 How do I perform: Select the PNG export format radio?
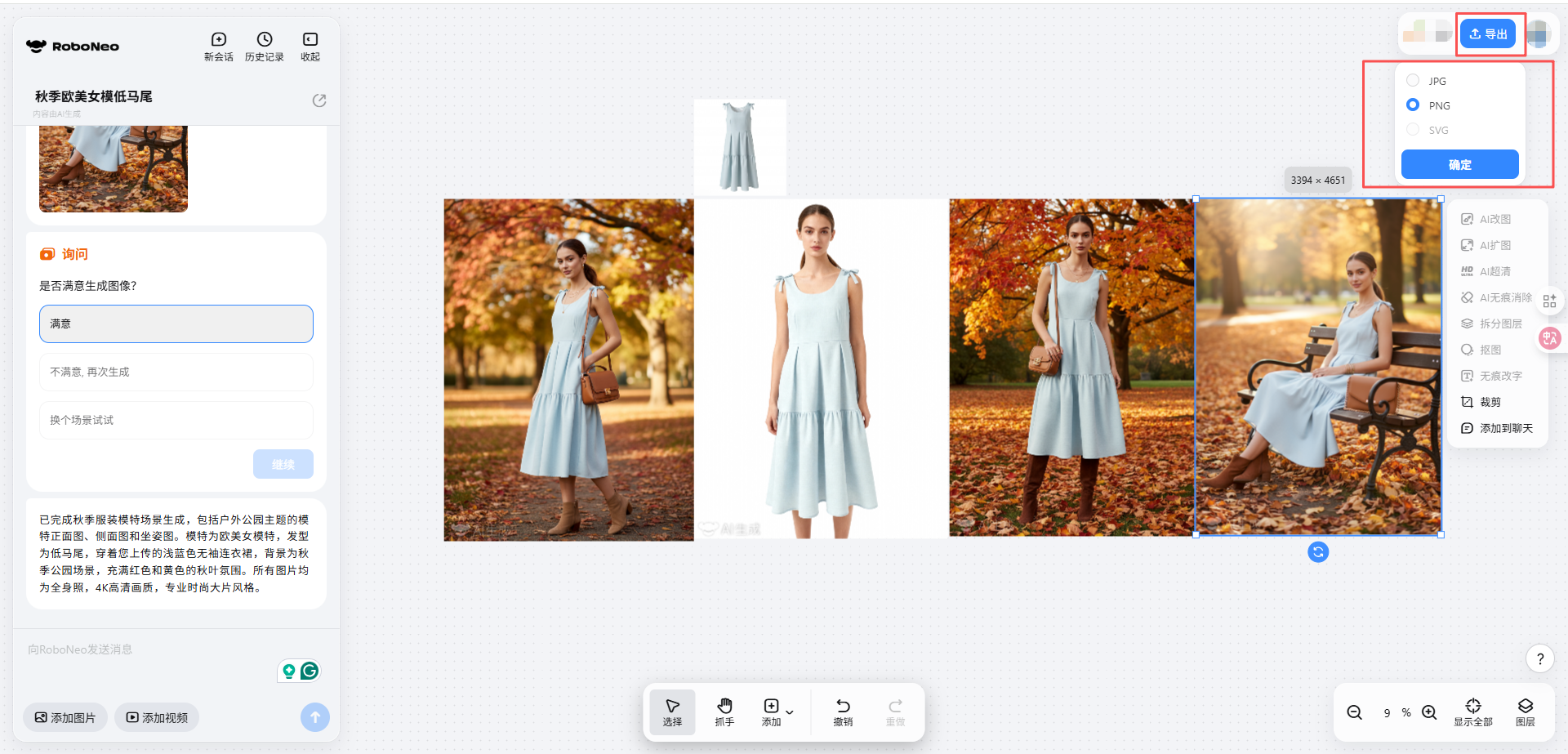coord(1413,105)
